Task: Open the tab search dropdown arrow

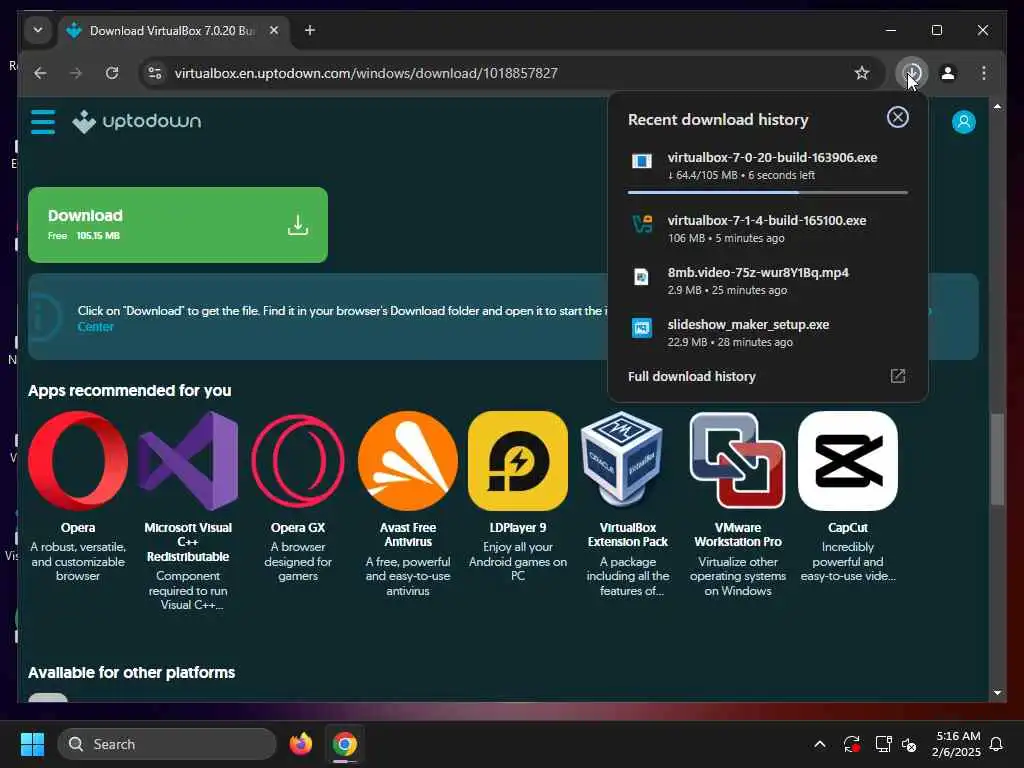Action: (38, 30)
